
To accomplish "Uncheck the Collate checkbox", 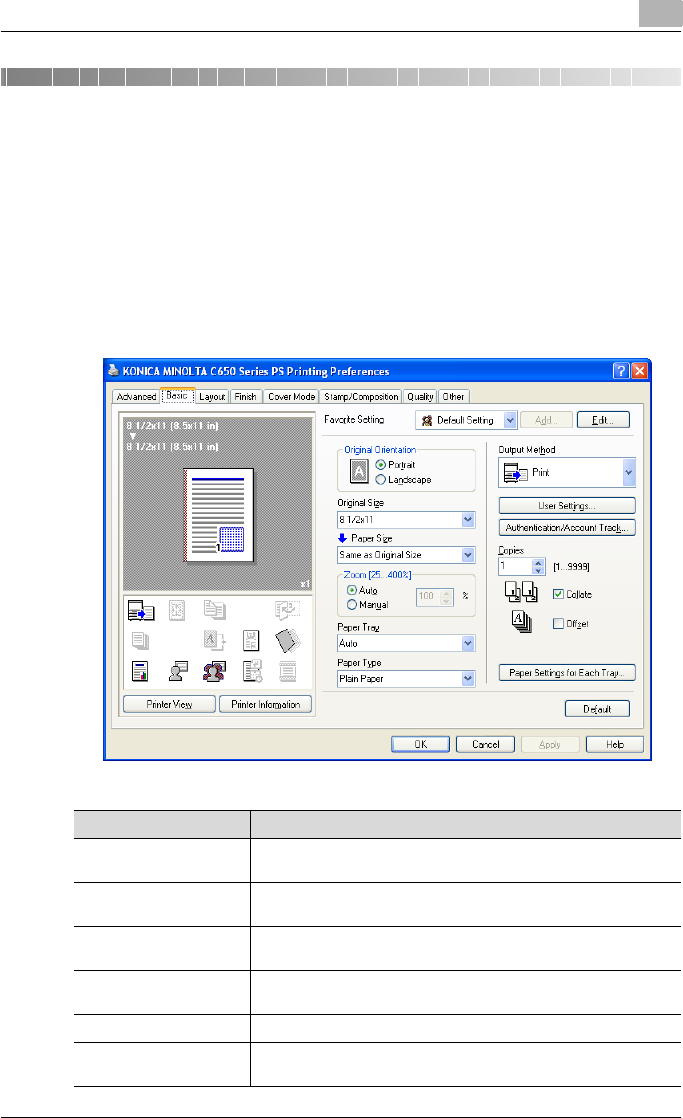I will (x=558, y=594).
